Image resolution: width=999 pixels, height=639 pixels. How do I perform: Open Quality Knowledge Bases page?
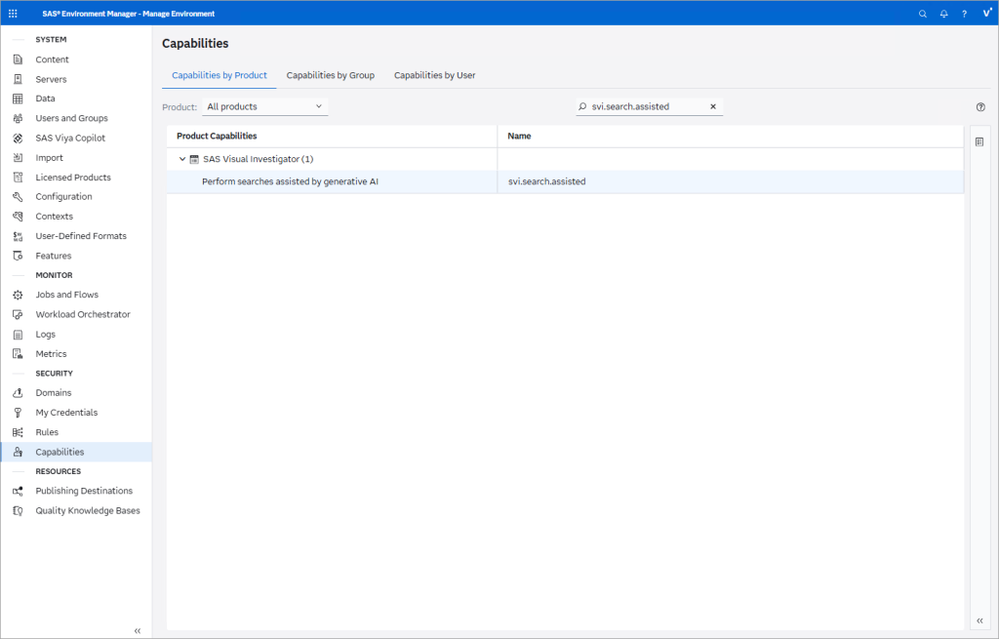(88, 511)
